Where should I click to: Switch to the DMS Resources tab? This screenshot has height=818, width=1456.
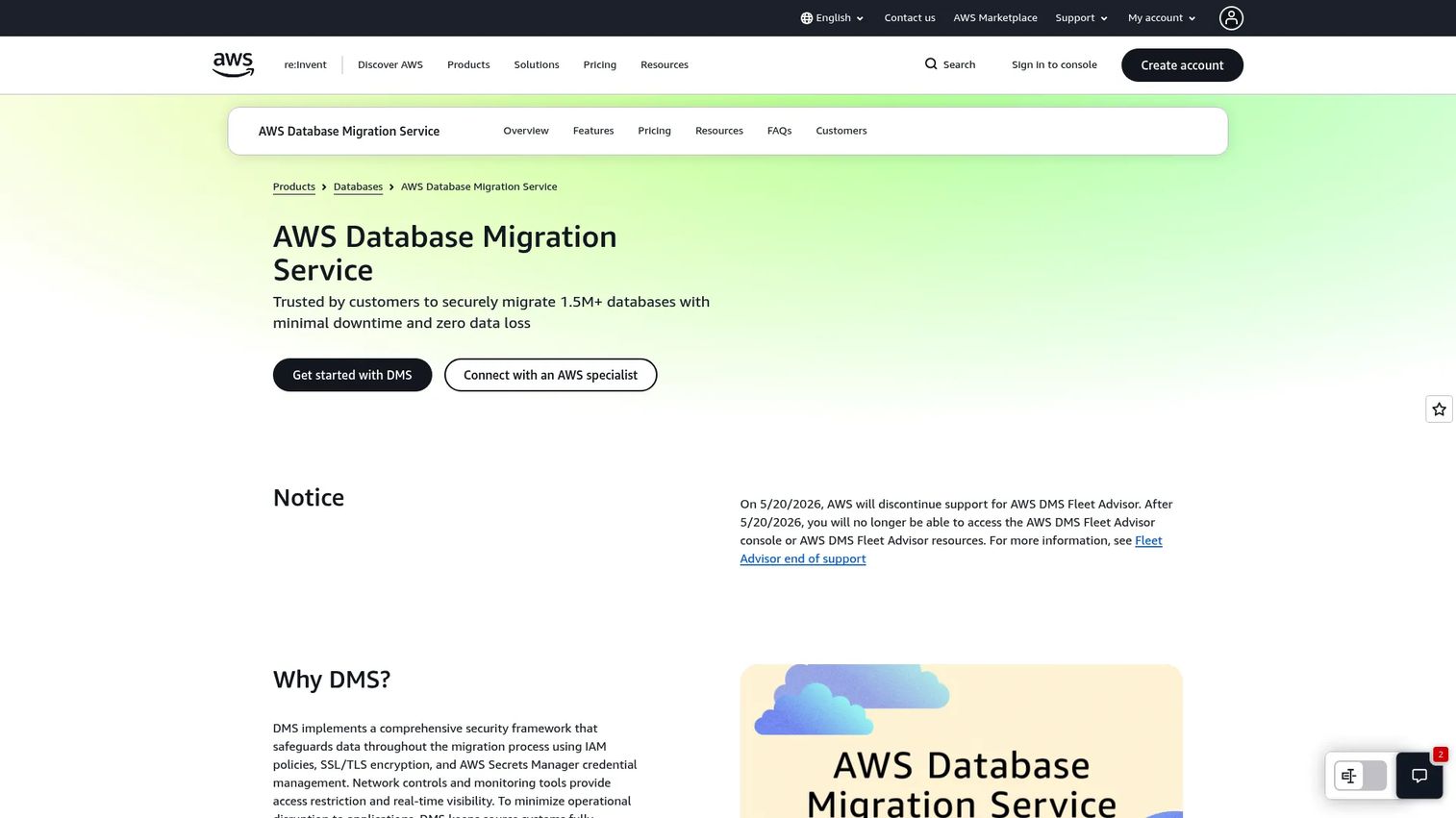pos(719,131)
